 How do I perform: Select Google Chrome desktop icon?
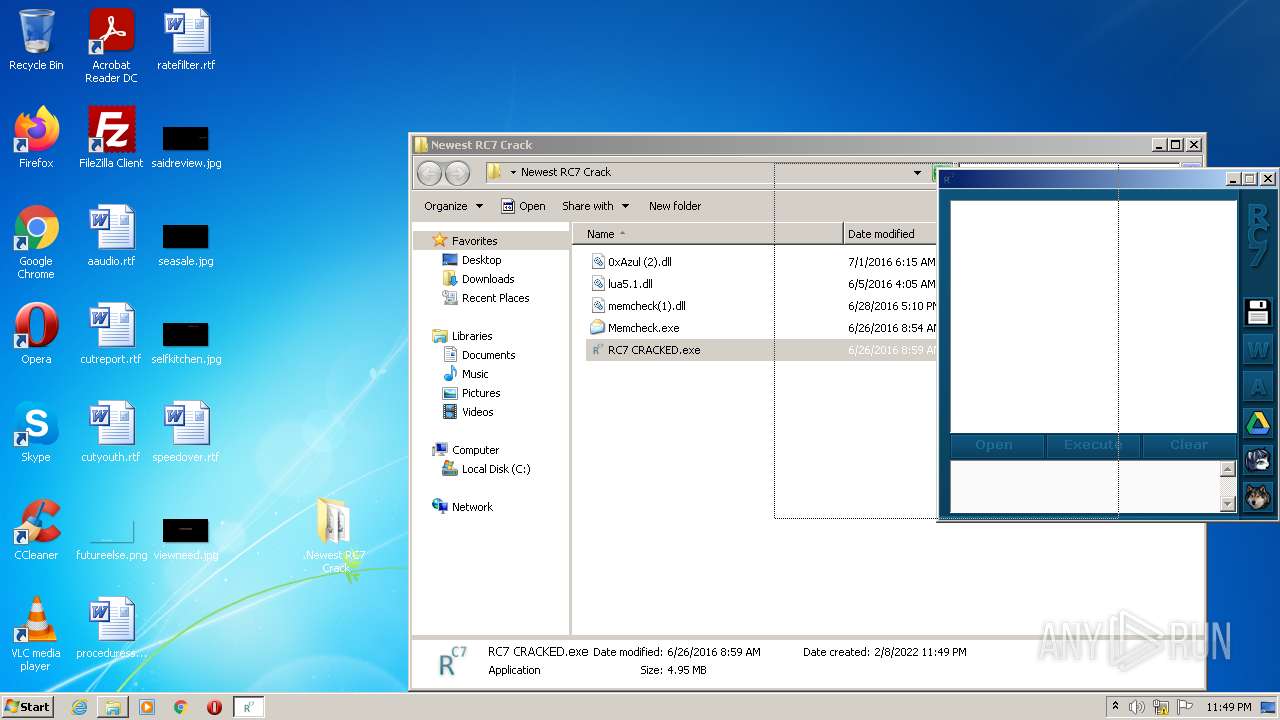pyautogui.click(x=36, y=242)
